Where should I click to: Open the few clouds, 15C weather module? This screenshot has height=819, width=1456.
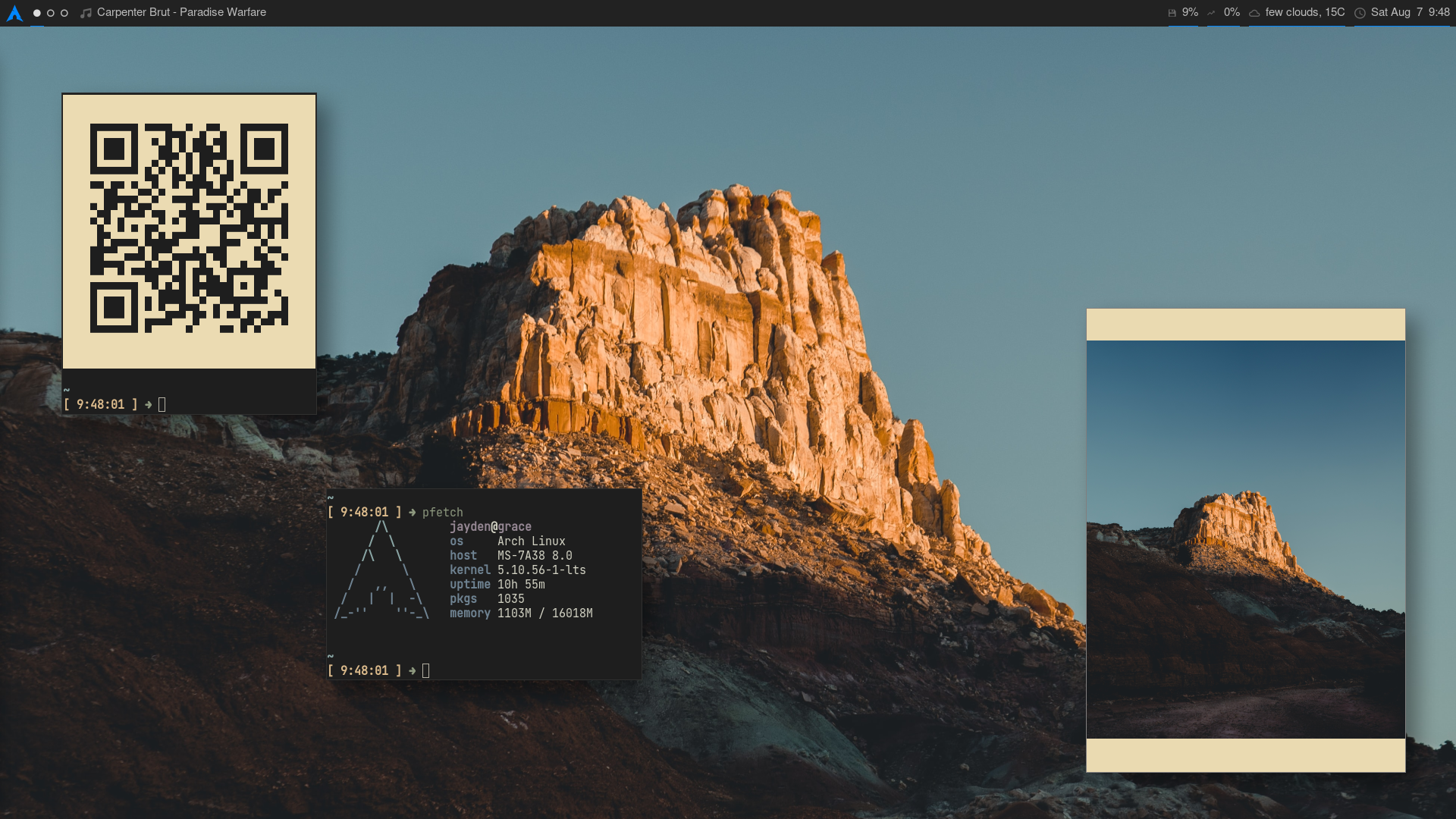coord(1304,12)
